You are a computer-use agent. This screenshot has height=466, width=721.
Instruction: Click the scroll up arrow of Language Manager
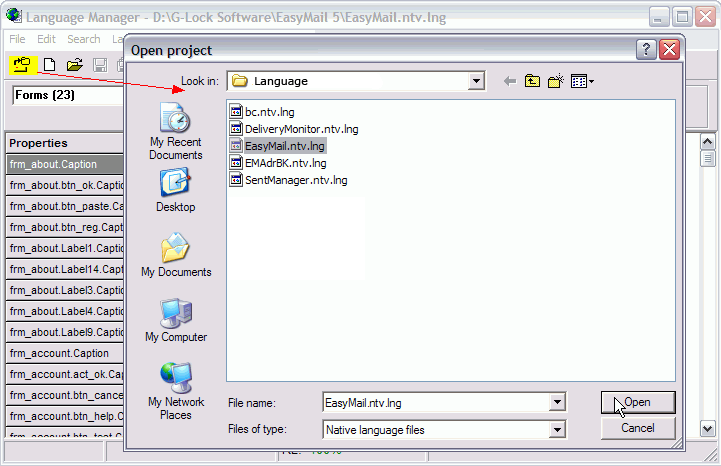tap(707, 142)
